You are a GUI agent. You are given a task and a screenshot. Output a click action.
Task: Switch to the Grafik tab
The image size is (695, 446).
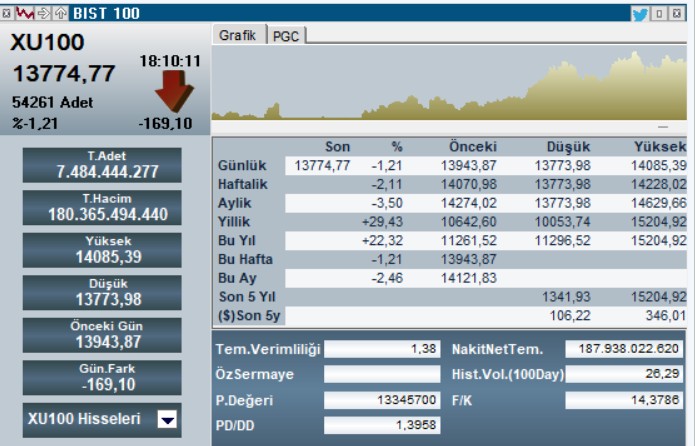click(238, 35)
